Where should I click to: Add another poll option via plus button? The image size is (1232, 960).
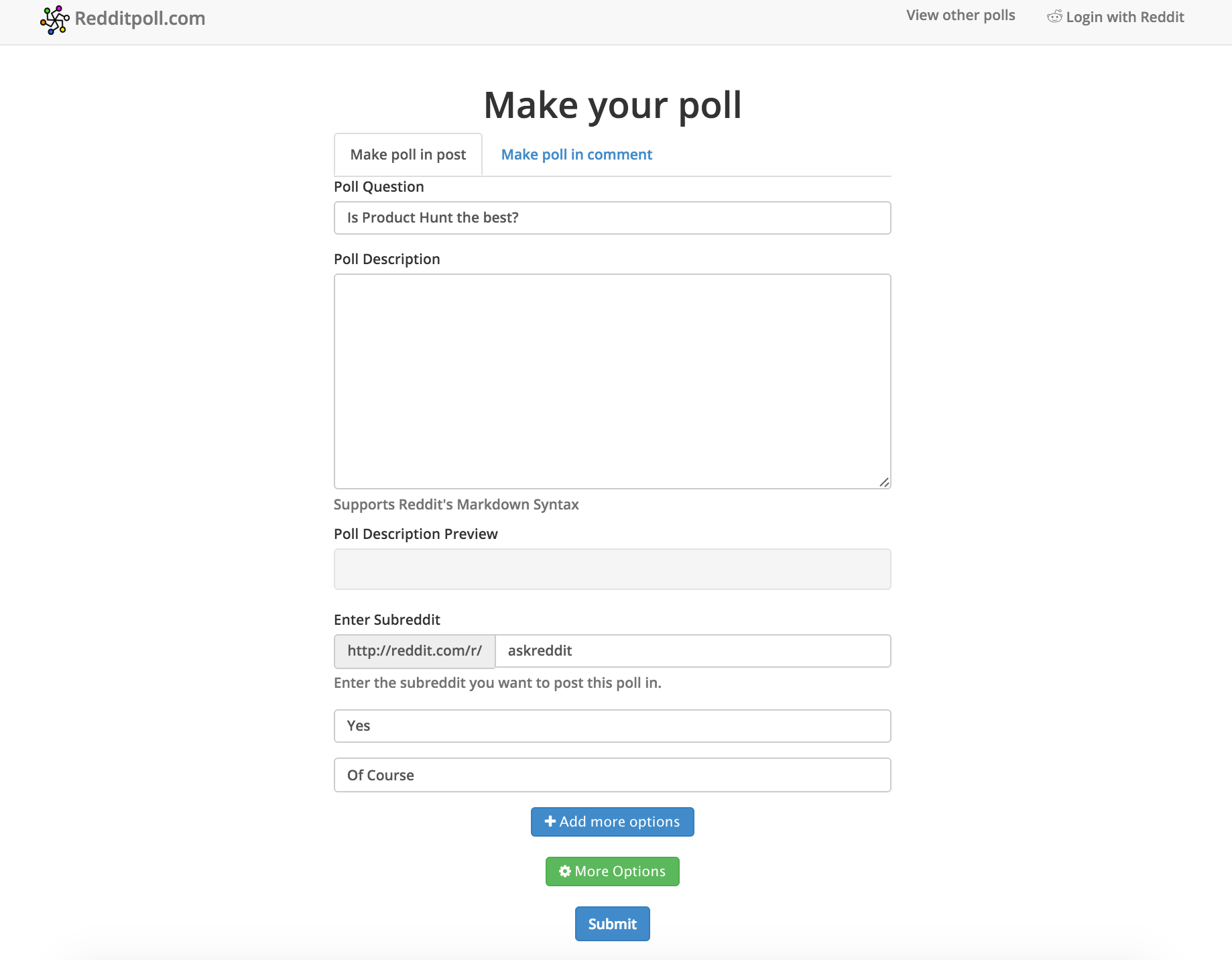click(x=611, y=821)
